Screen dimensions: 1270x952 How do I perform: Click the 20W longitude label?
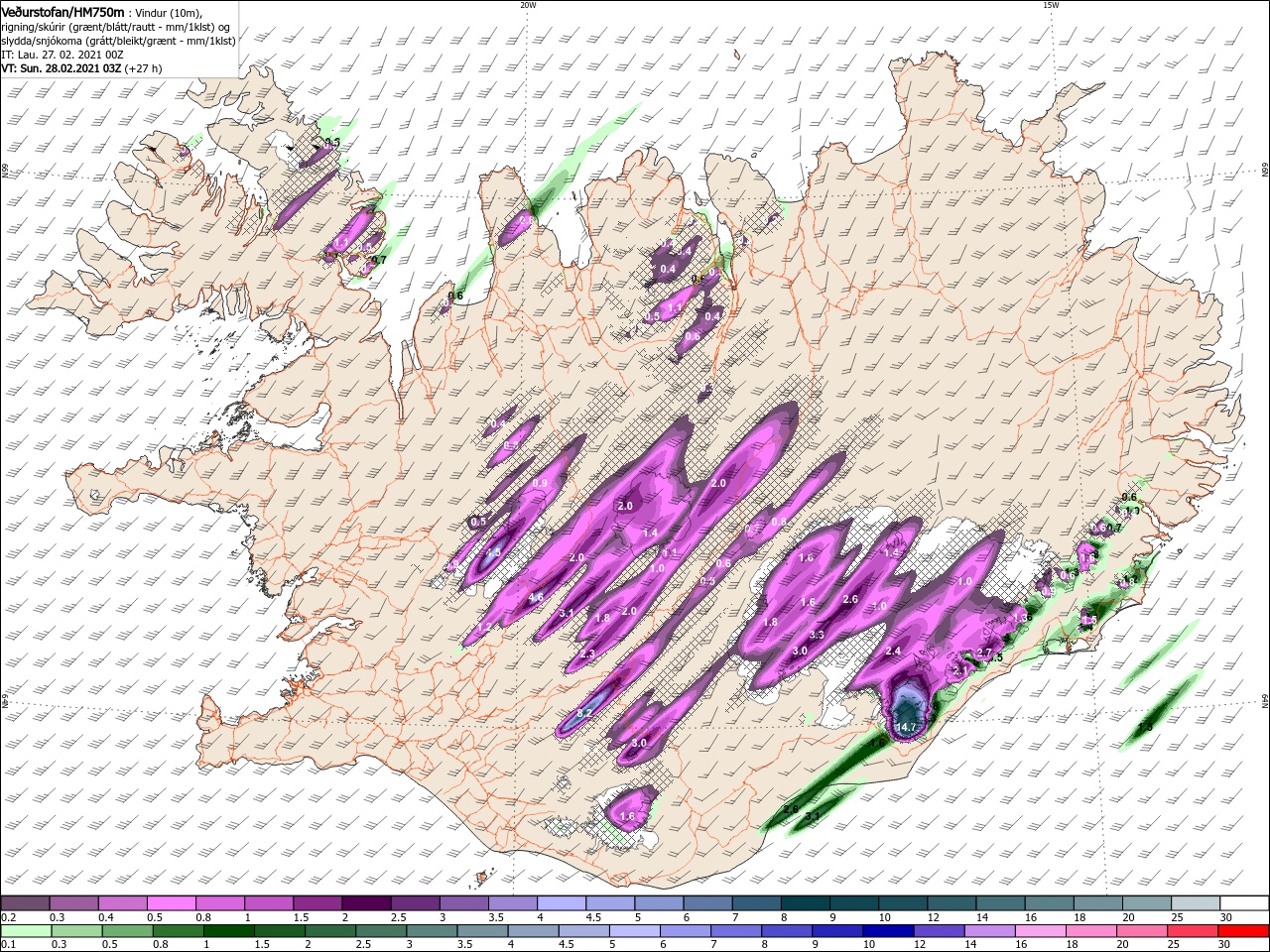pyautogui.click(x=528, y=5)
